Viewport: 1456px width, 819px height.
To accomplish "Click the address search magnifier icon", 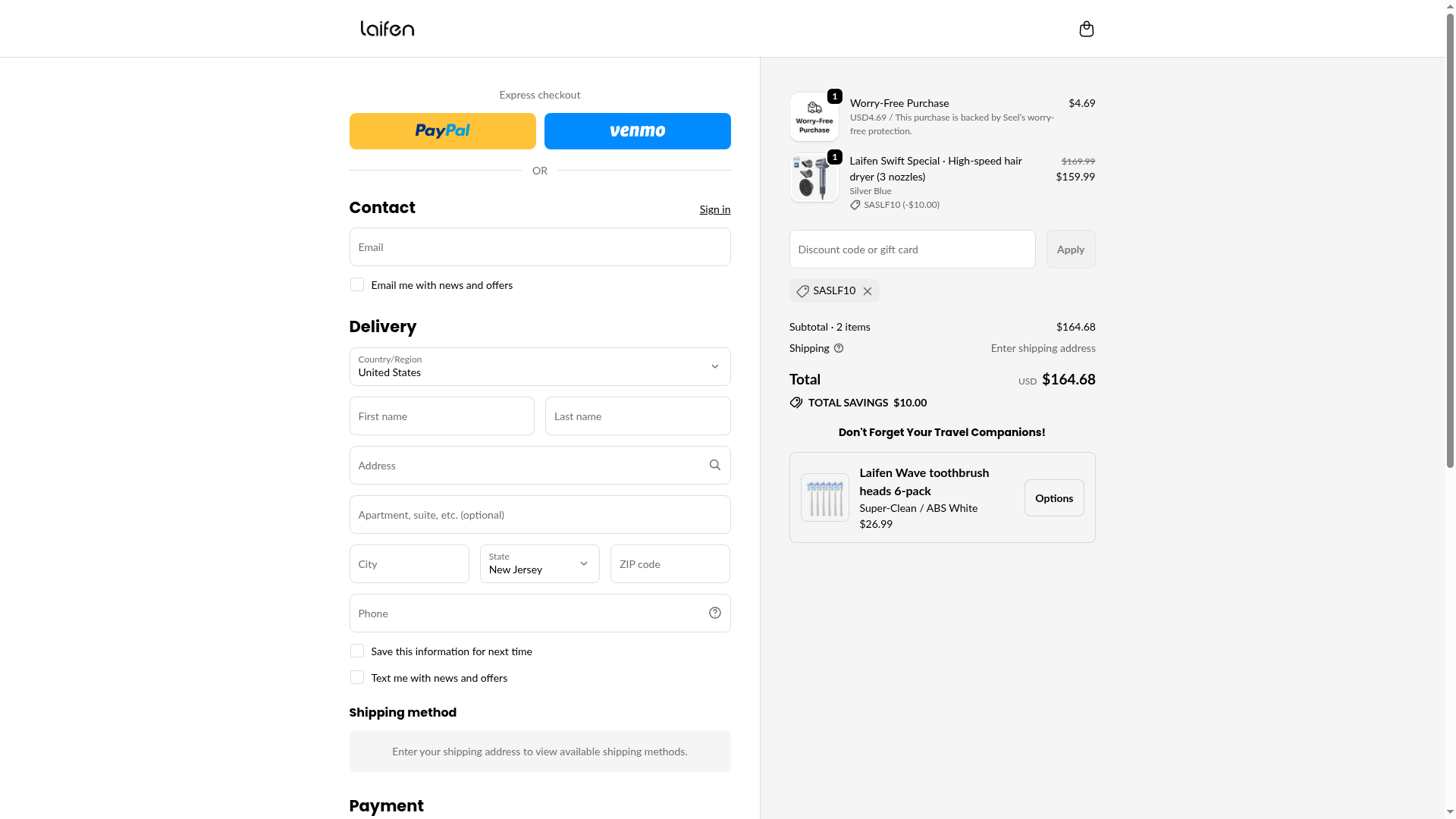I will [x=714, y=465].
